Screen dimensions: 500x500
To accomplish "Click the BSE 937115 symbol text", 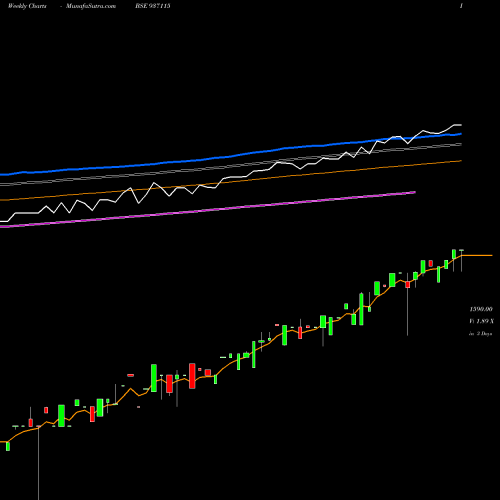I will click(x=153, y=6).
